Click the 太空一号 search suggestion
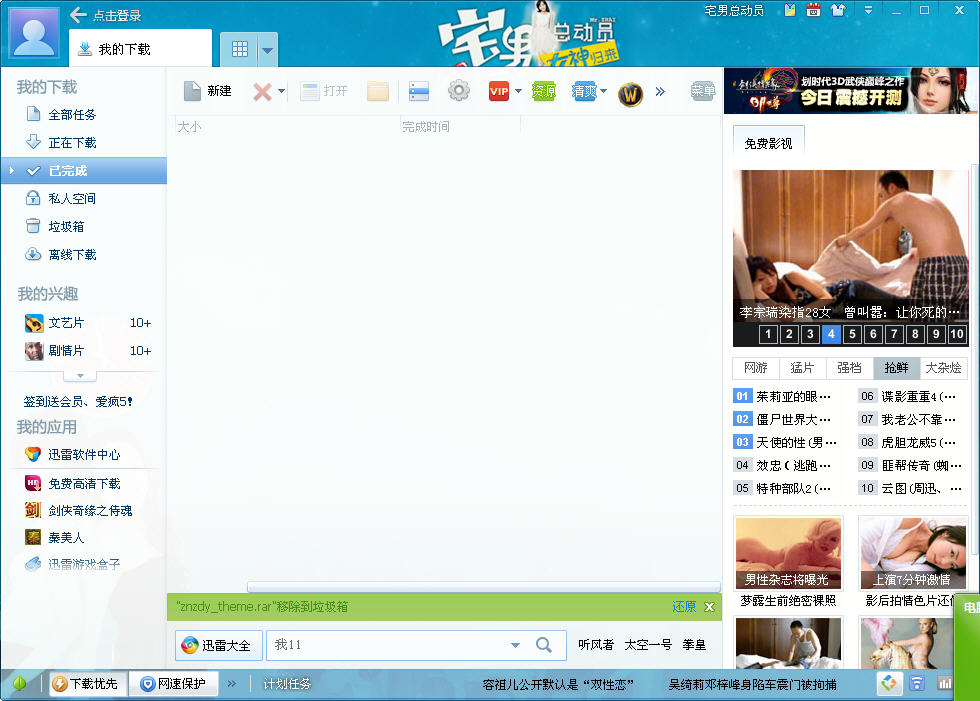 [648, 645]
